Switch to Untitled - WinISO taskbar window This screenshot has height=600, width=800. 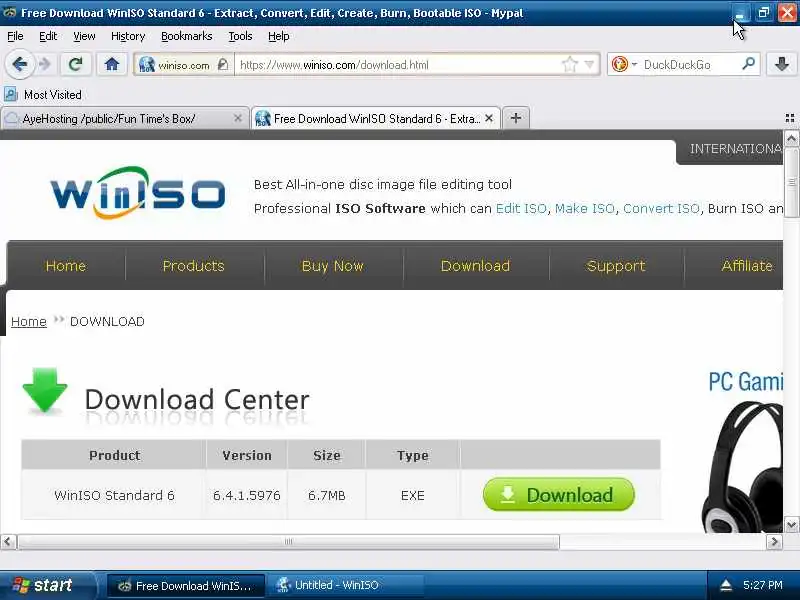[347, 585]
